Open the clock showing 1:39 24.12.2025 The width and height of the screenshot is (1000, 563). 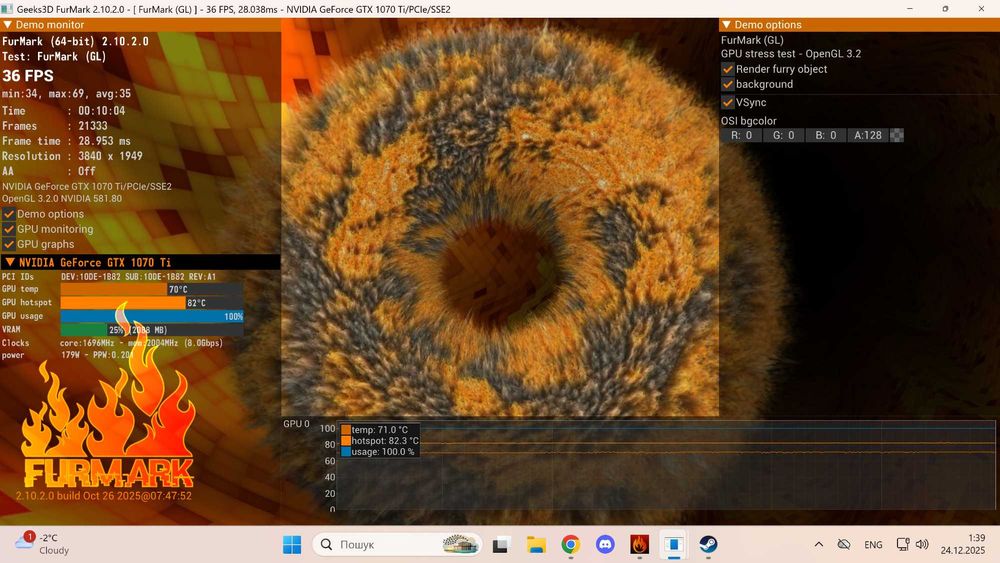pyautogui.click(x=963, y=544)
